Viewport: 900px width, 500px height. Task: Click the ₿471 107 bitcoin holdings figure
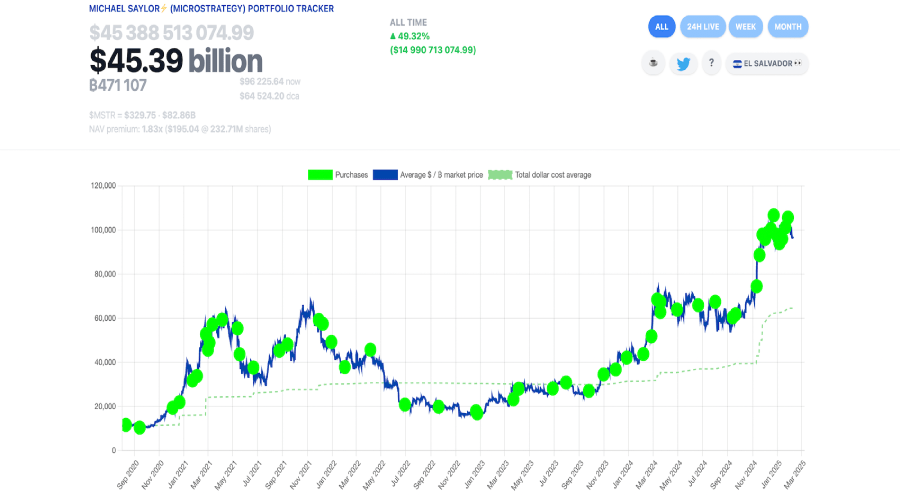coord(118,86)
